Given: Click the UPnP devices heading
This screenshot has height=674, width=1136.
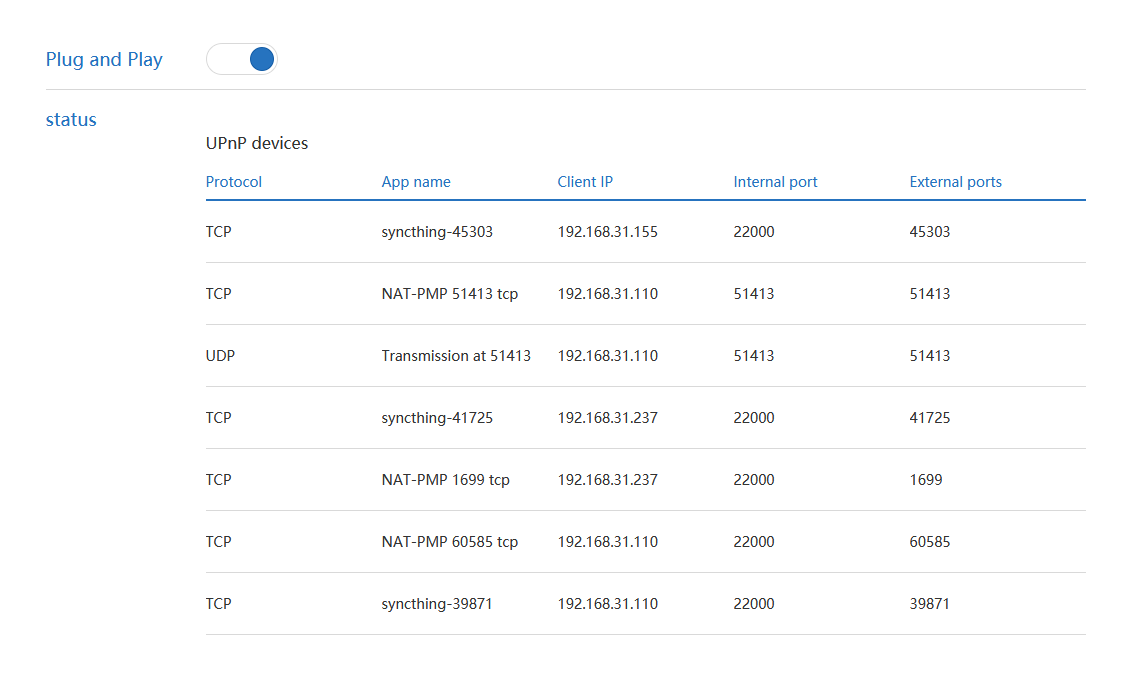Looking at the screenshot, I should point(256,143).
